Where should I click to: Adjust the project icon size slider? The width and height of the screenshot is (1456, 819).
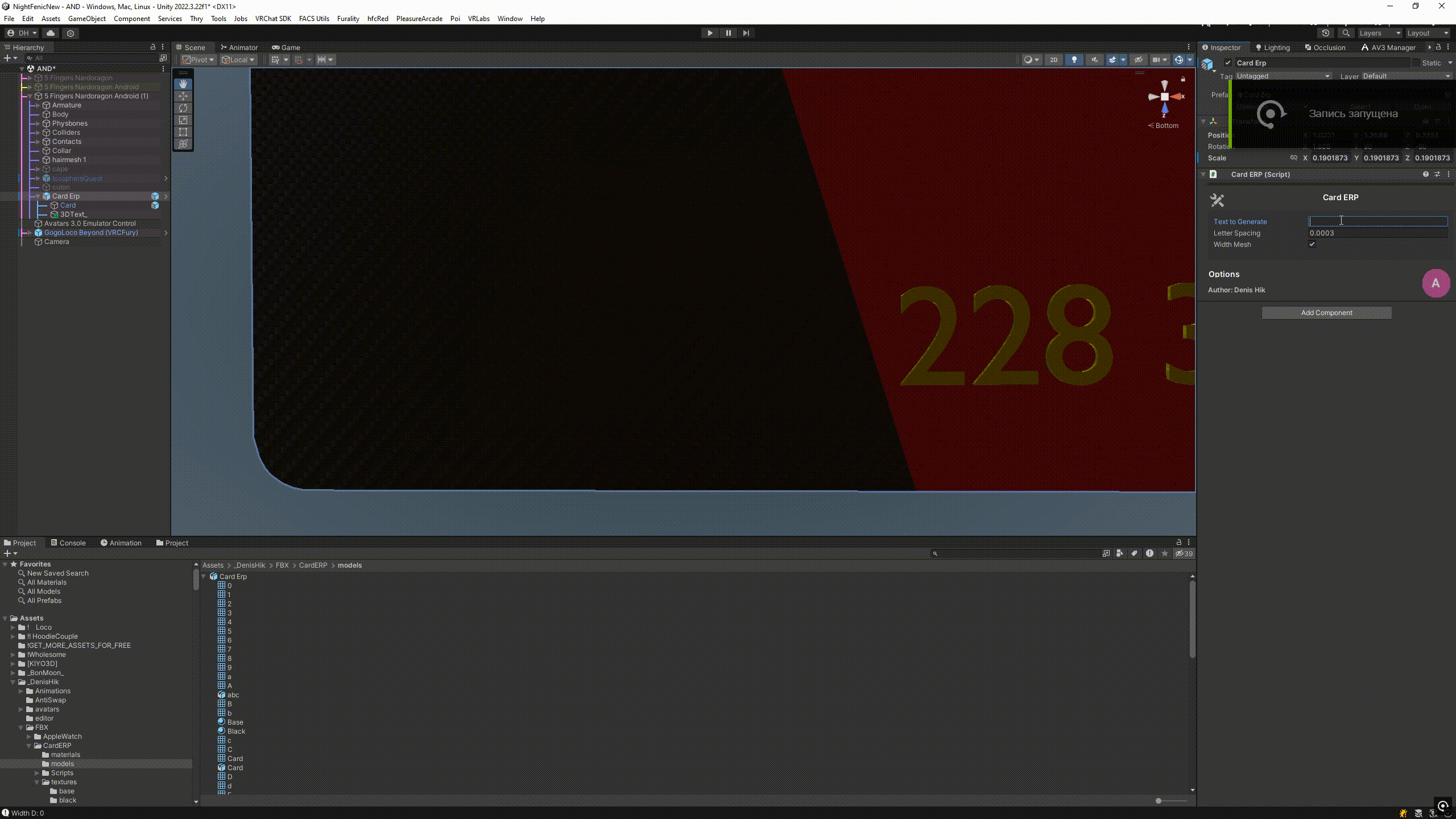(x=1159, y=801)
